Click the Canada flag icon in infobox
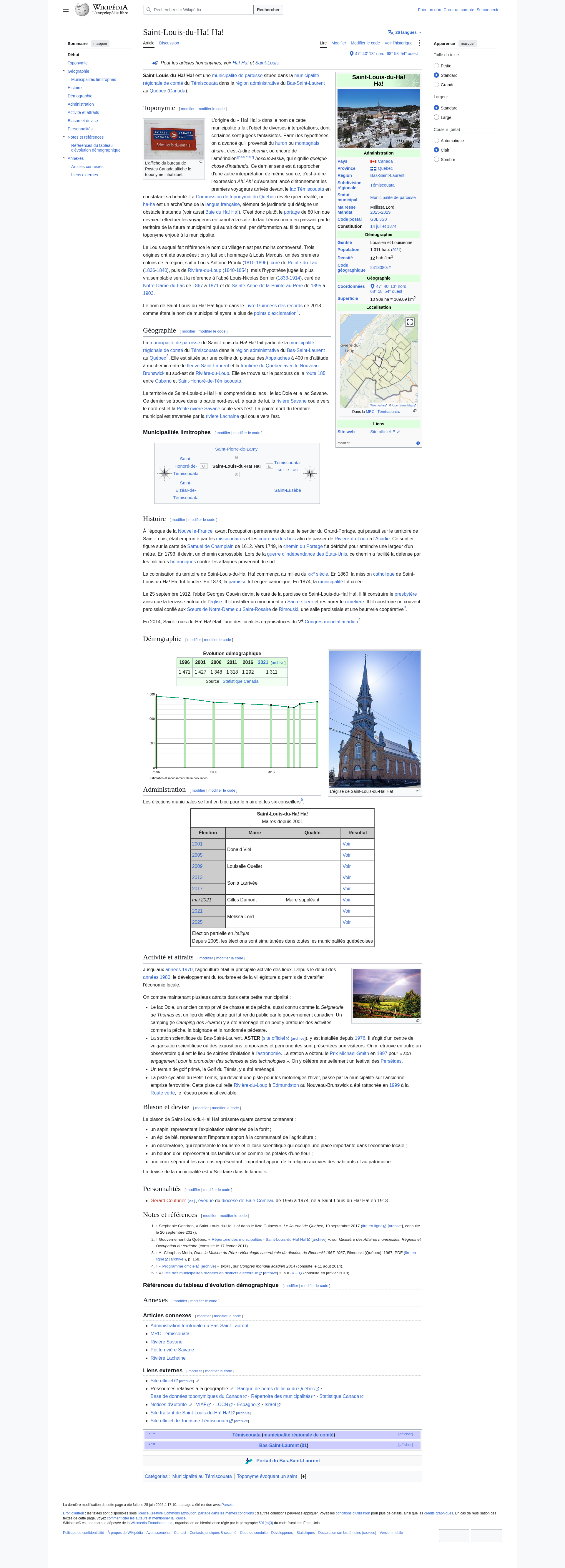 [x=373, y=161]
